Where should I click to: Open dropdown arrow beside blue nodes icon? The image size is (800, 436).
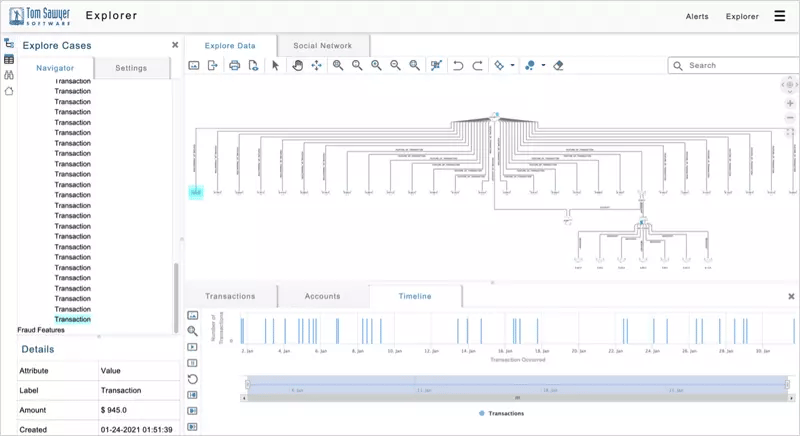click(x=543, y=65)
